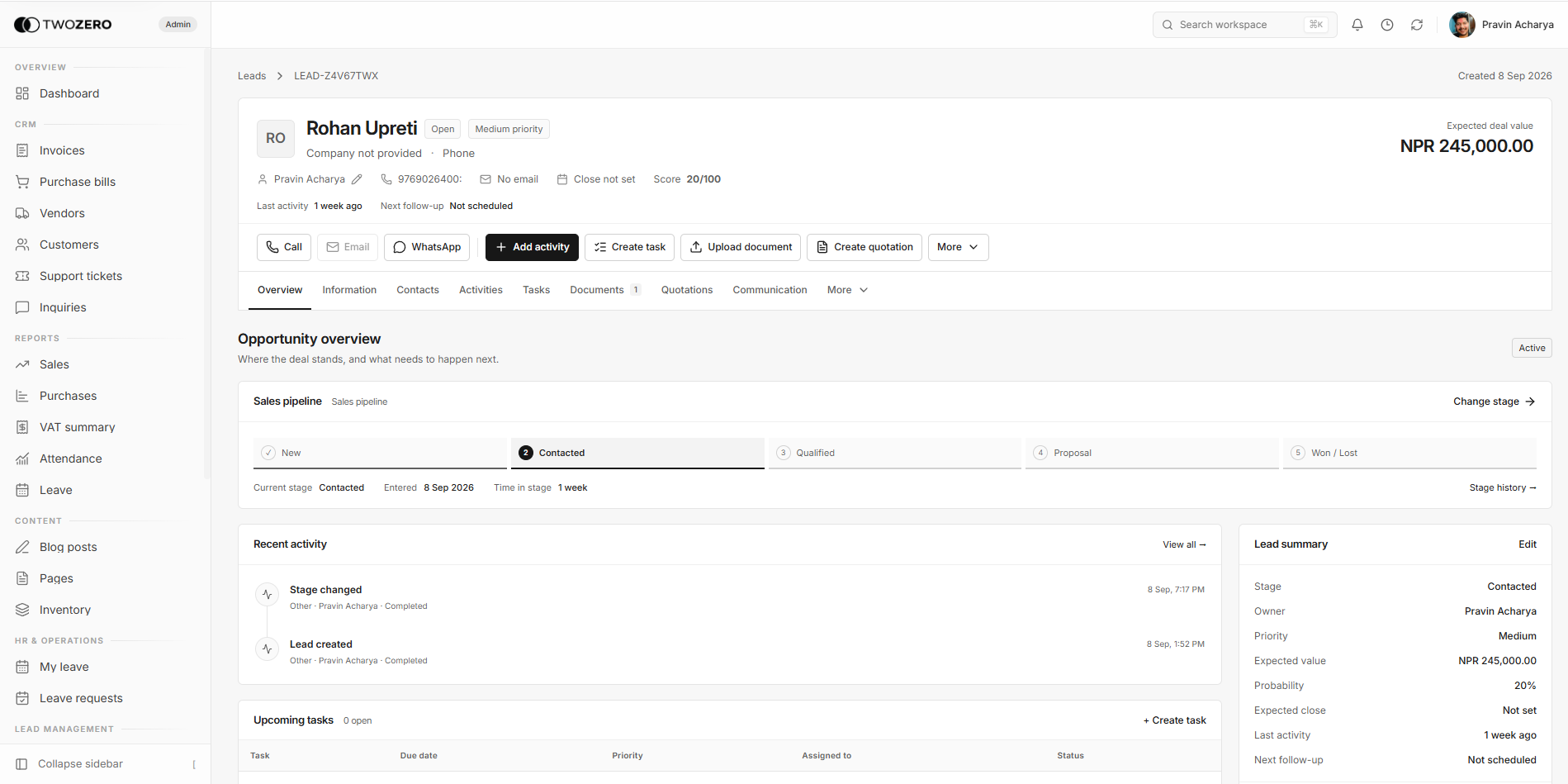Expand the More tabs dropdown
The height and width of the screenshot is (784, 1568).
847,290
